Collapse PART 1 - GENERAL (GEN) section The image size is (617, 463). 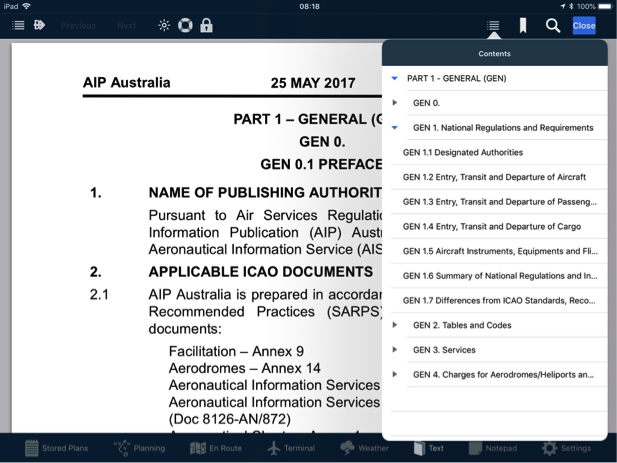point(395,78)
